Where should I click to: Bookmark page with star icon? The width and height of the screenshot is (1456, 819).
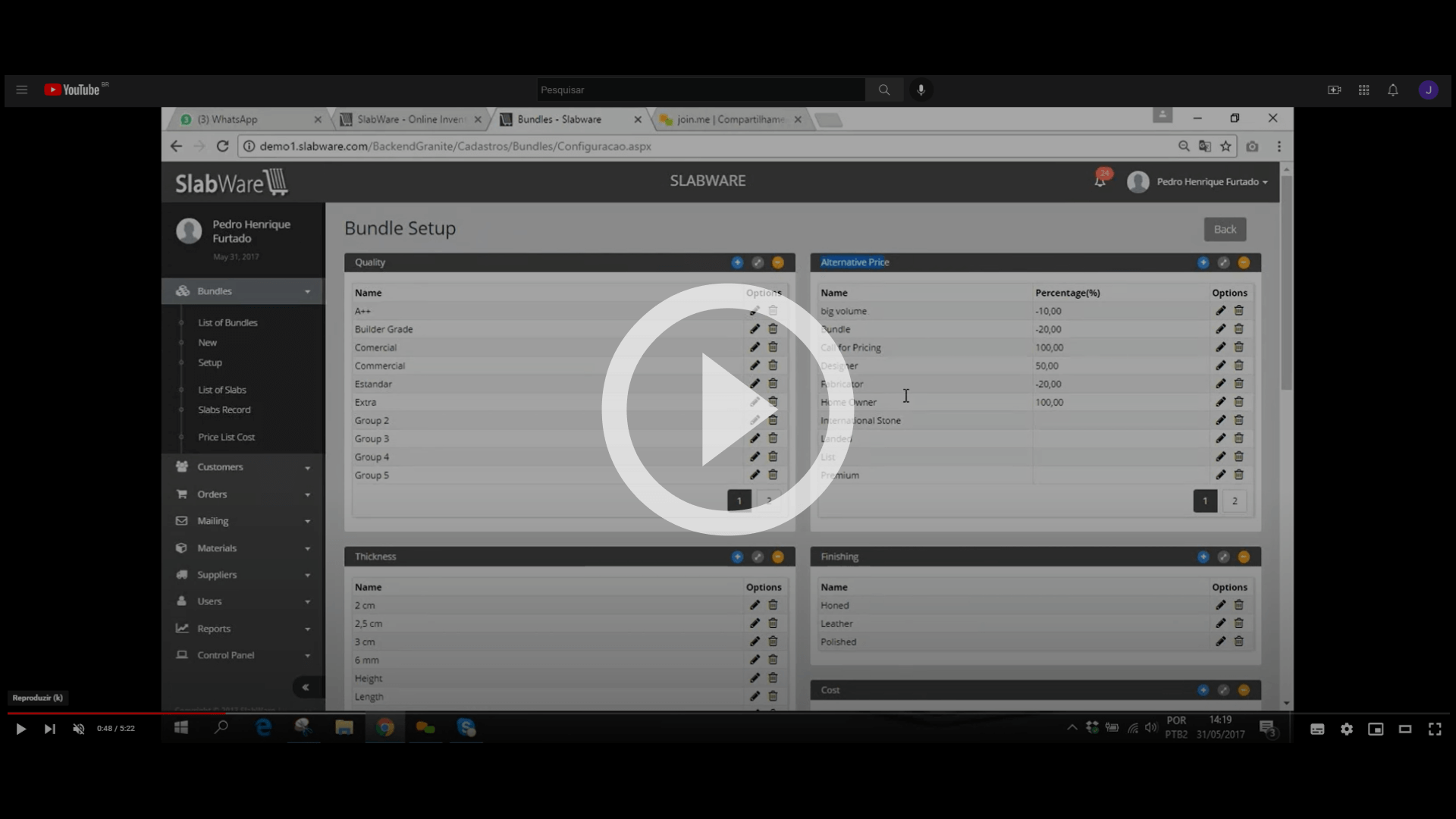pos(1225,146)
